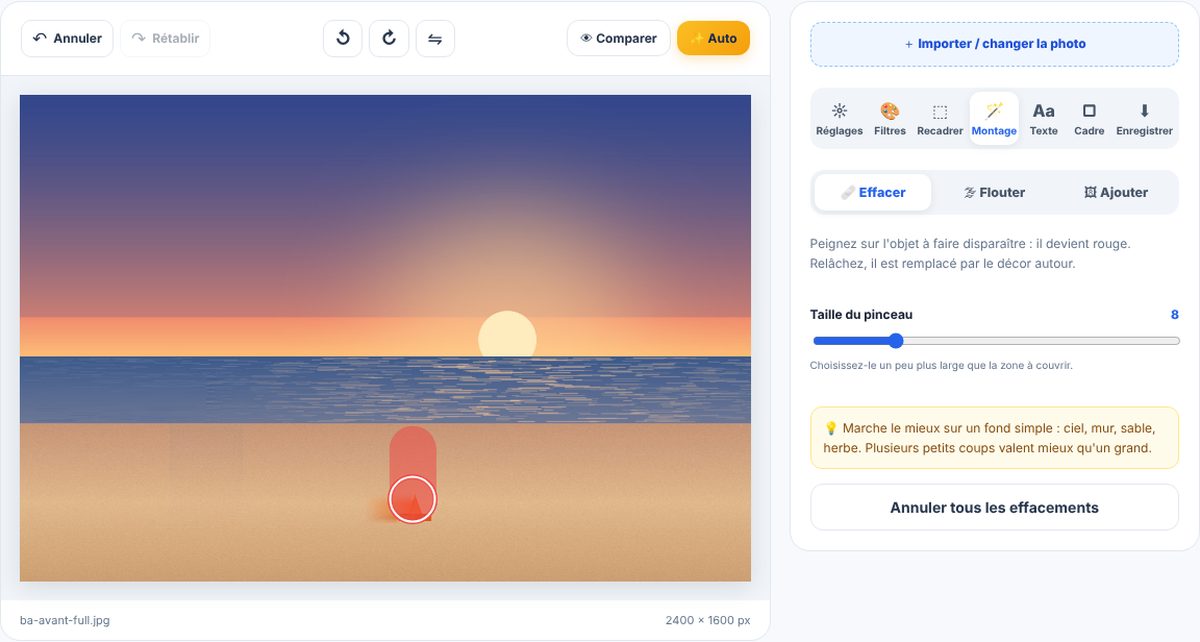The image size is (1200, 642).
Task: Open the Filtres tab
Action: tap(889, 119)
